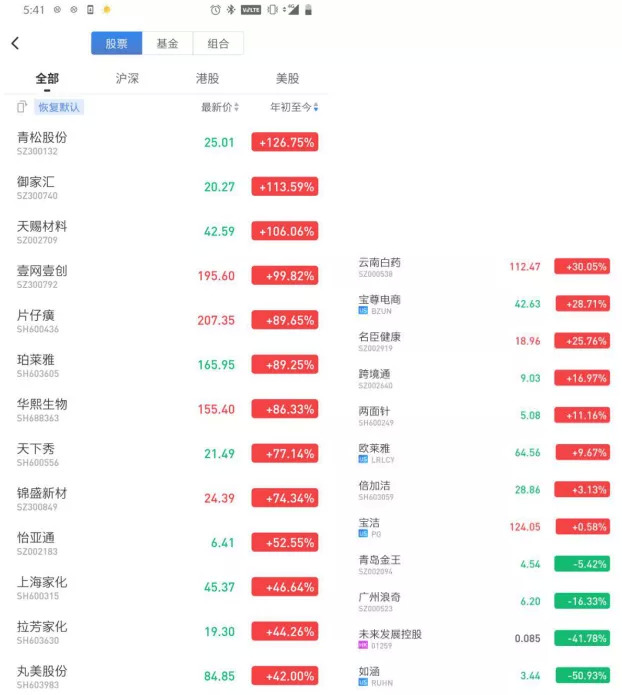Screen dimensions: 622x695
Task: Open 欧莱雅 stock row
Action: (484, 453)
